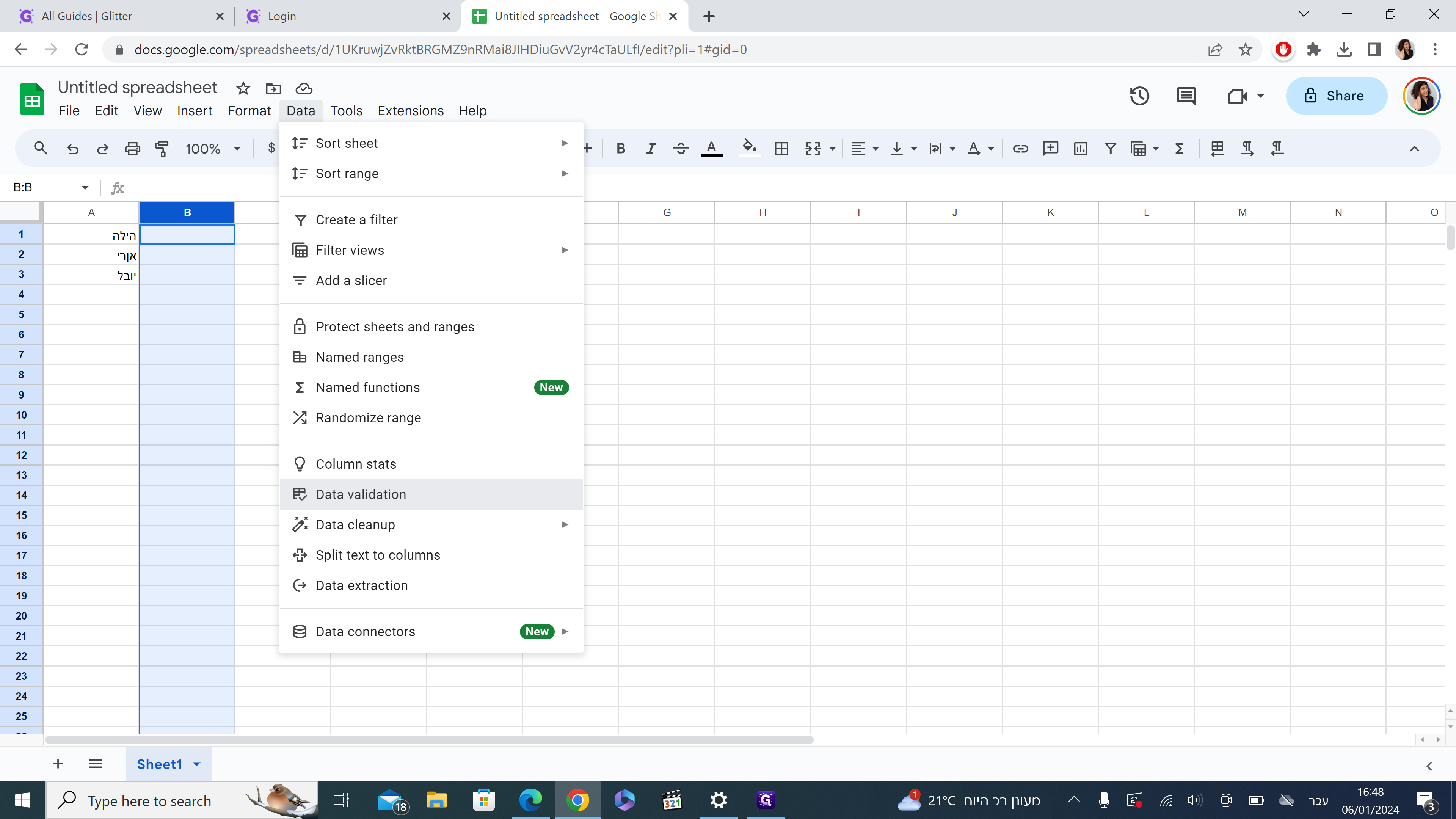Open the merge cells dropdown arrow
The width and height of the screenshot is (1456, 819).
click(x=833, y=149)
